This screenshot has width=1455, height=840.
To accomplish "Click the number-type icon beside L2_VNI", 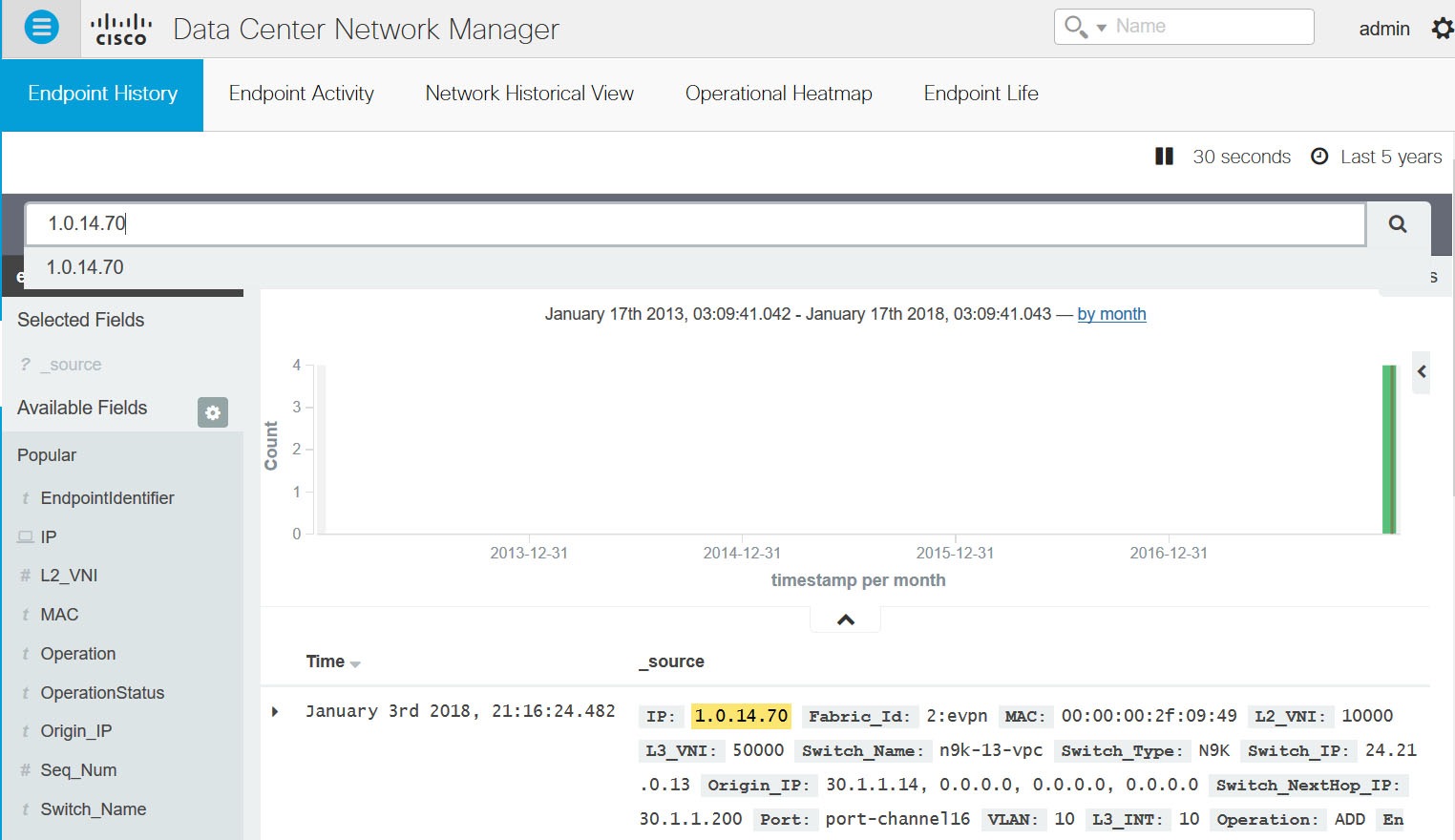I will point(24,575).
